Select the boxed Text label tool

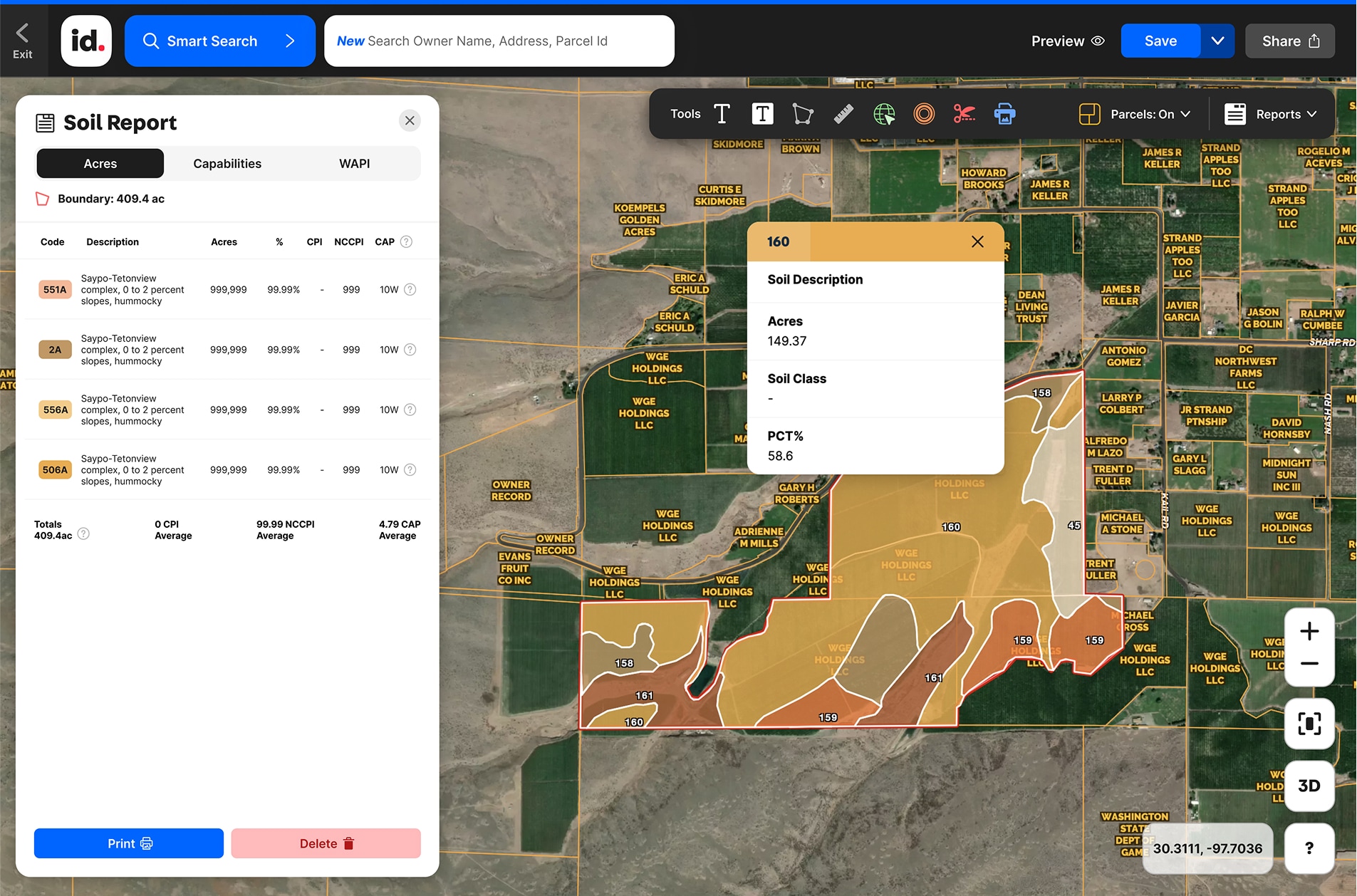(x=762, y=113)
